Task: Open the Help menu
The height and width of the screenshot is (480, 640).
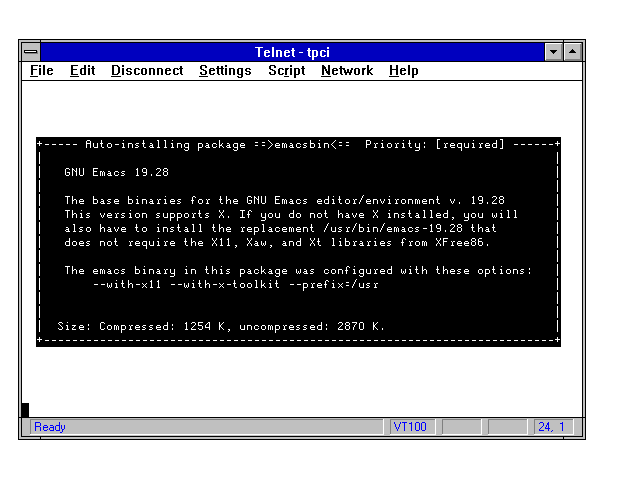Action: tap(404, 71)
